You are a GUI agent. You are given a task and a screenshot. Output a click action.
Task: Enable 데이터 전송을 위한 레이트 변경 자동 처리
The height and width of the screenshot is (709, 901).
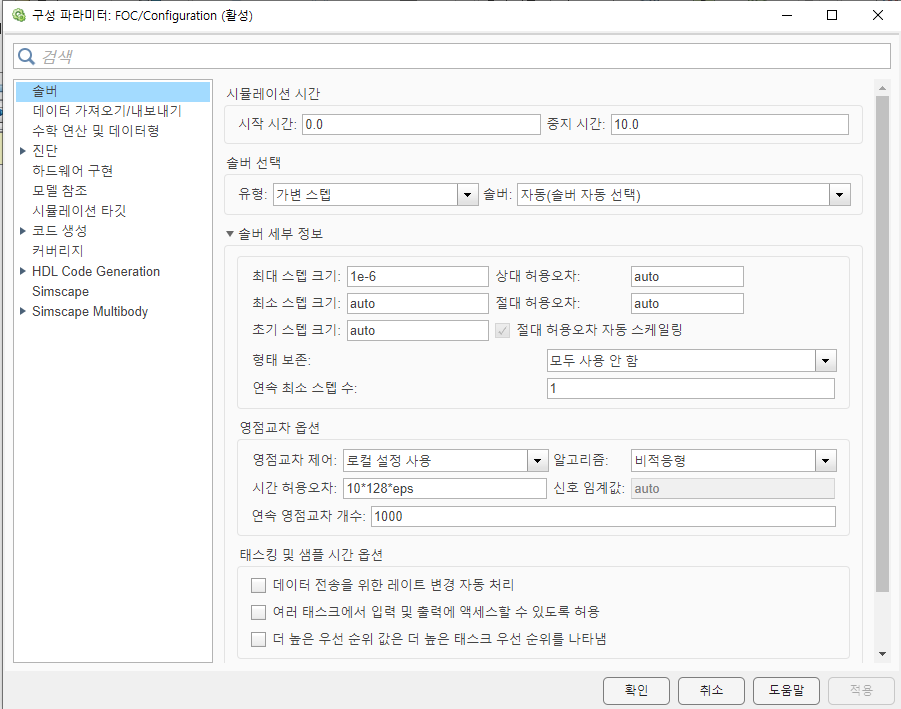point(259,585)
